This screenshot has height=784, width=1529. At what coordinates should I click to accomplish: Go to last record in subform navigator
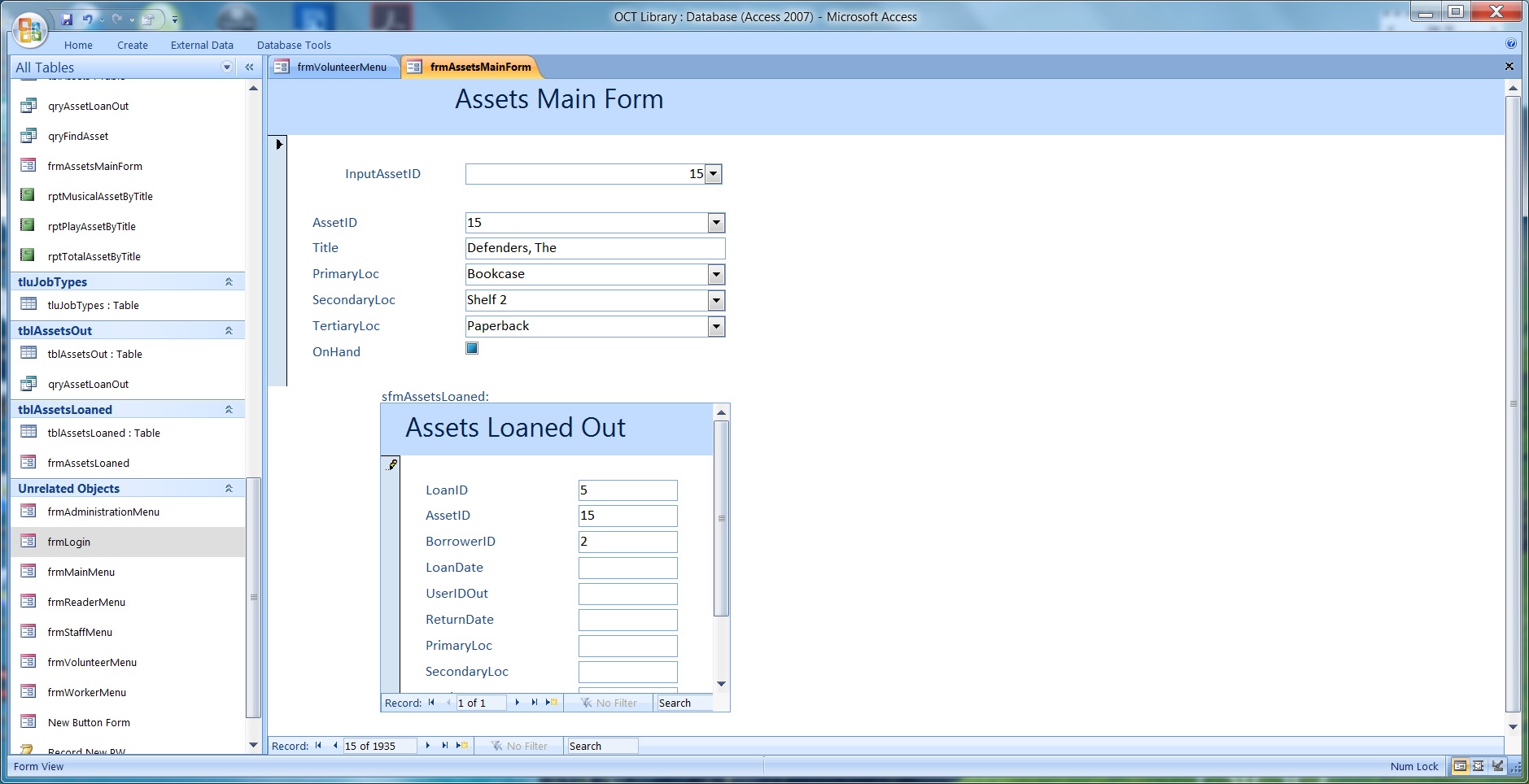point(535,703)
